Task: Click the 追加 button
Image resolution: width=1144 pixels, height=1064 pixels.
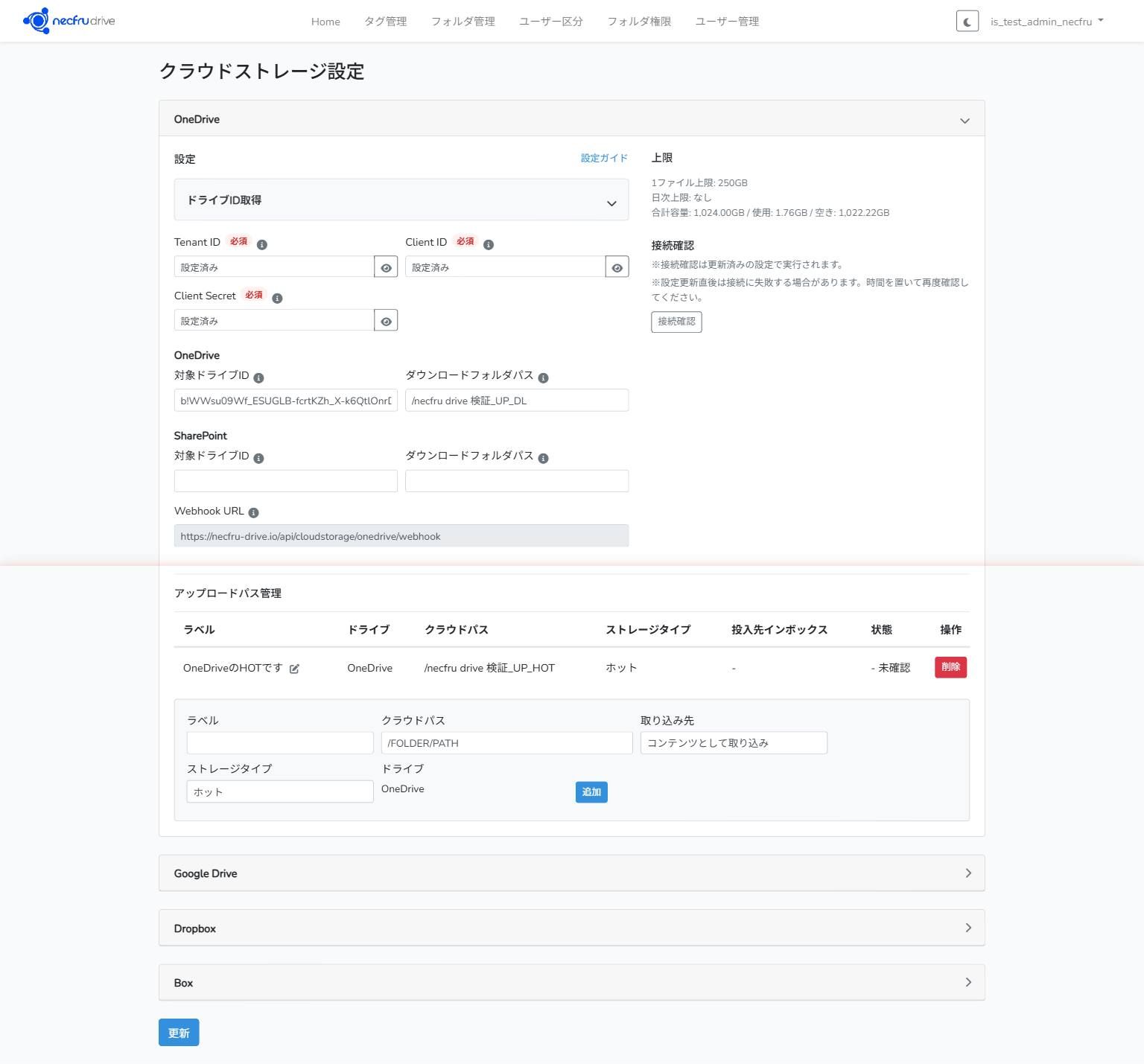Action: pyautogui.click(x=591, y=792)
